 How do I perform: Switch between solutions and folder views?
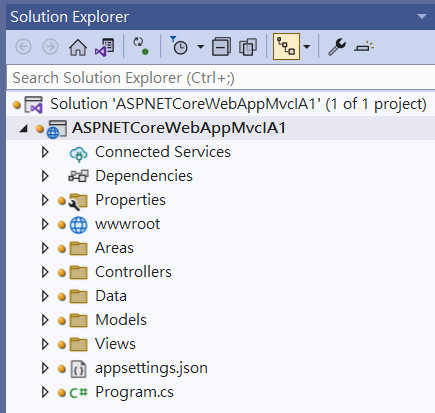click(105, 47)
